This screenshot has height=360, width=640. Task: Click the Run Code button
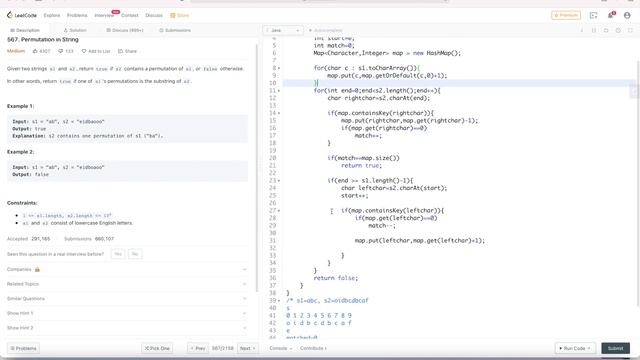[x=575, y=348]
